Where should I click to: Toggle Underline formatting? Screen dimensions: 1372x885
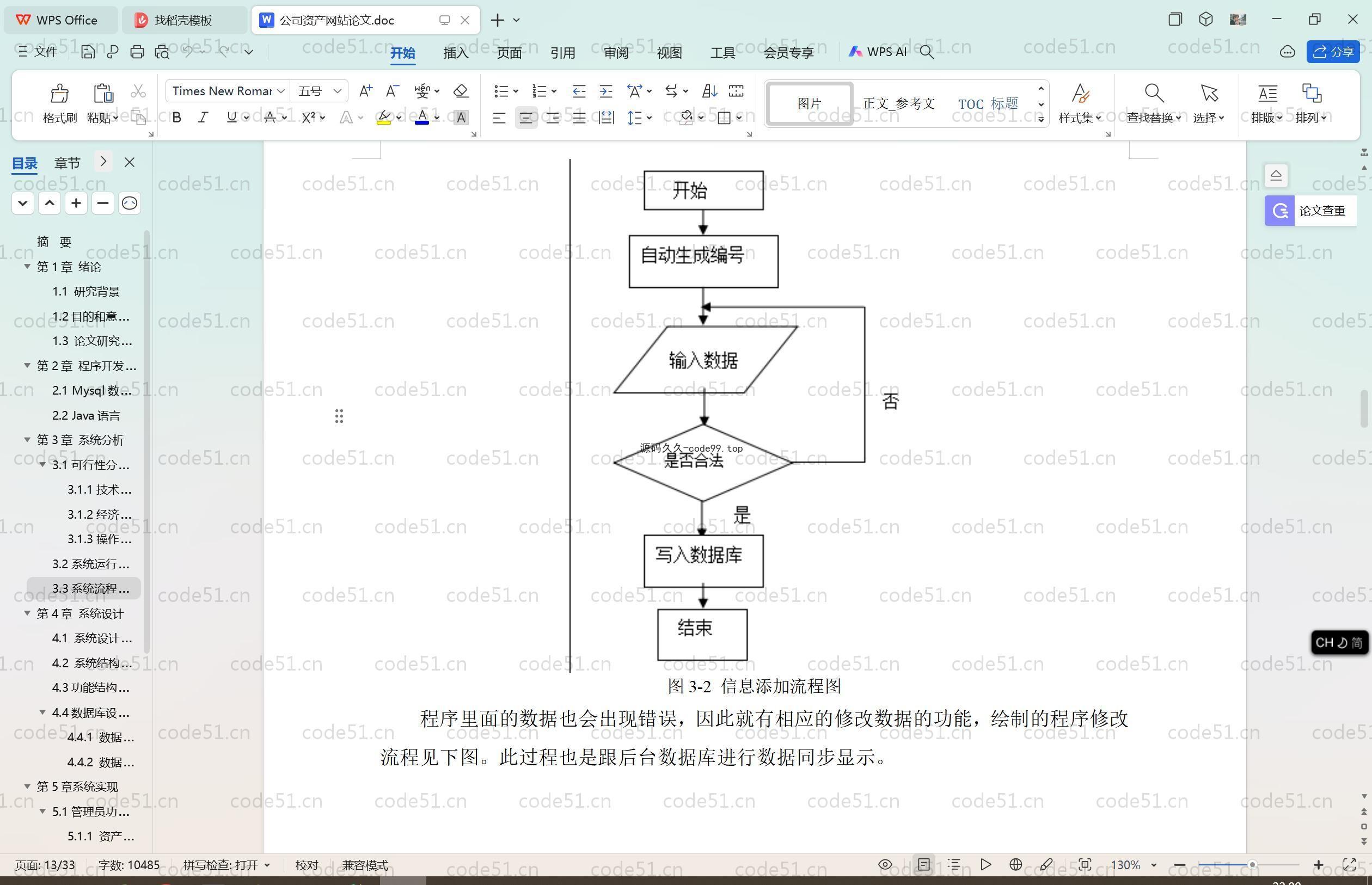tap(231, 118)
